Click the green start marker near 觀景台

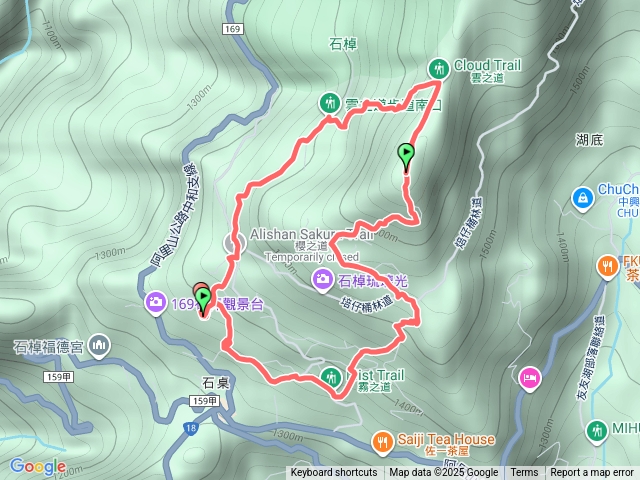coord(203,301)
